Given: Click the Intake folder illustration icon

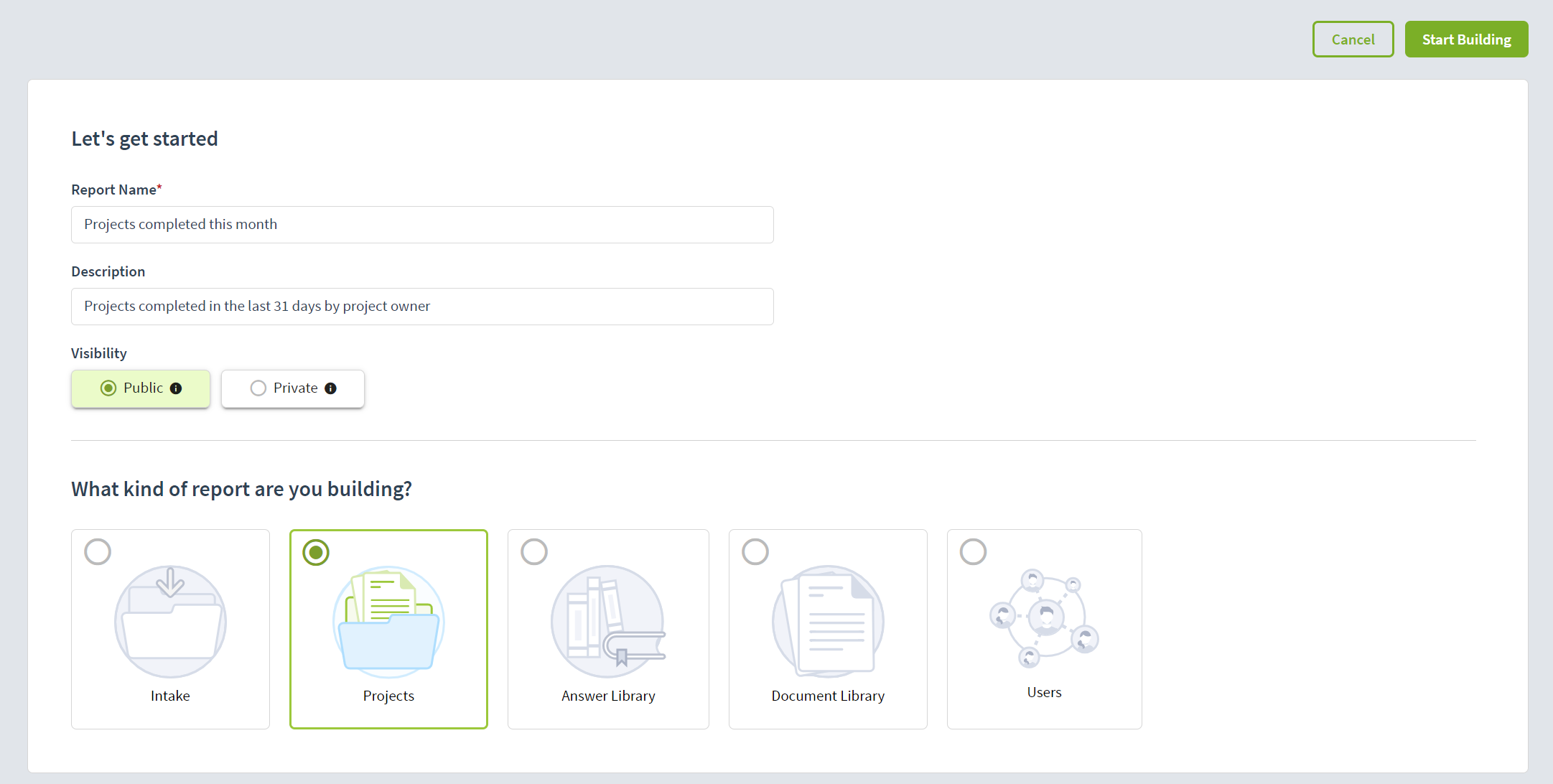Looking at the screenshot, I should click(170, 621).
